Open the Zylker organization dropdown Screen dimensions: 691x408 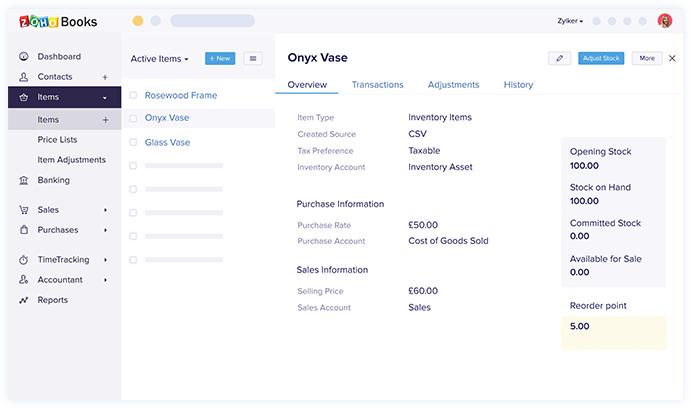570,21
